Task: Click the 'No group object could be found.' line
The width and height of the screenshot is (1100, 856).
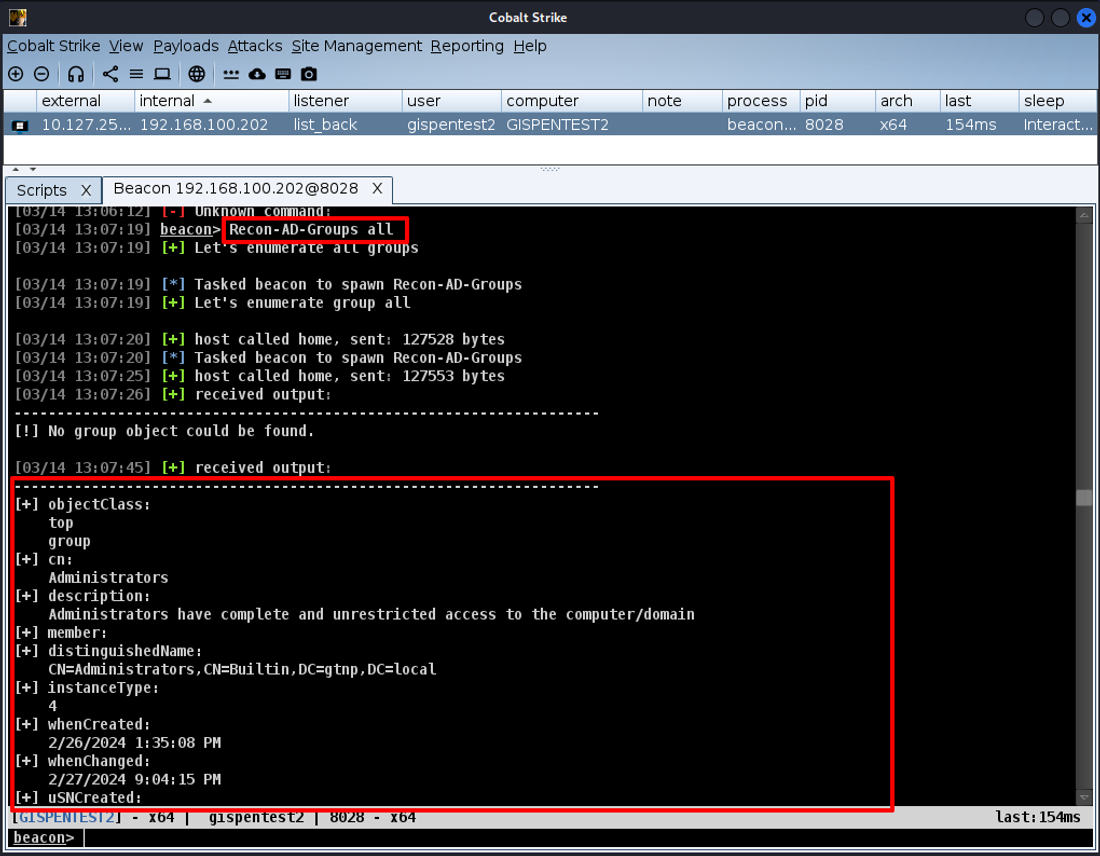Action: (181, 431)
